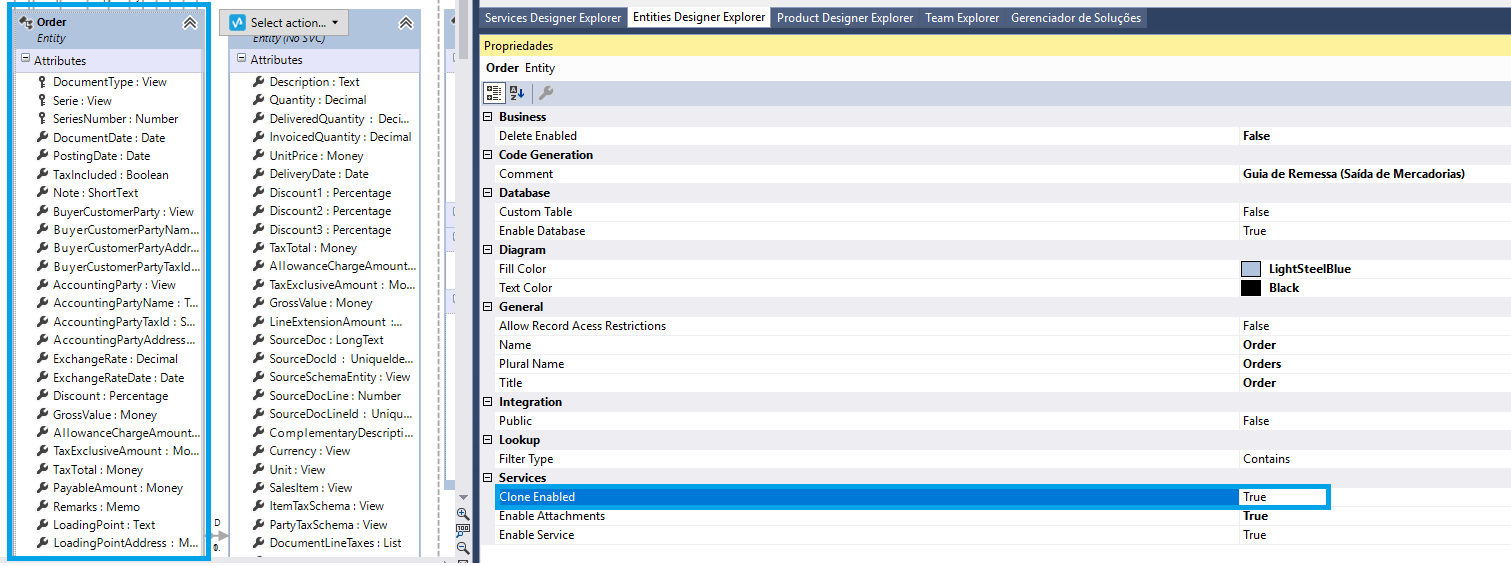Zoom in on the diagram
Viewport: 1511px width, 566px height.
463,513
